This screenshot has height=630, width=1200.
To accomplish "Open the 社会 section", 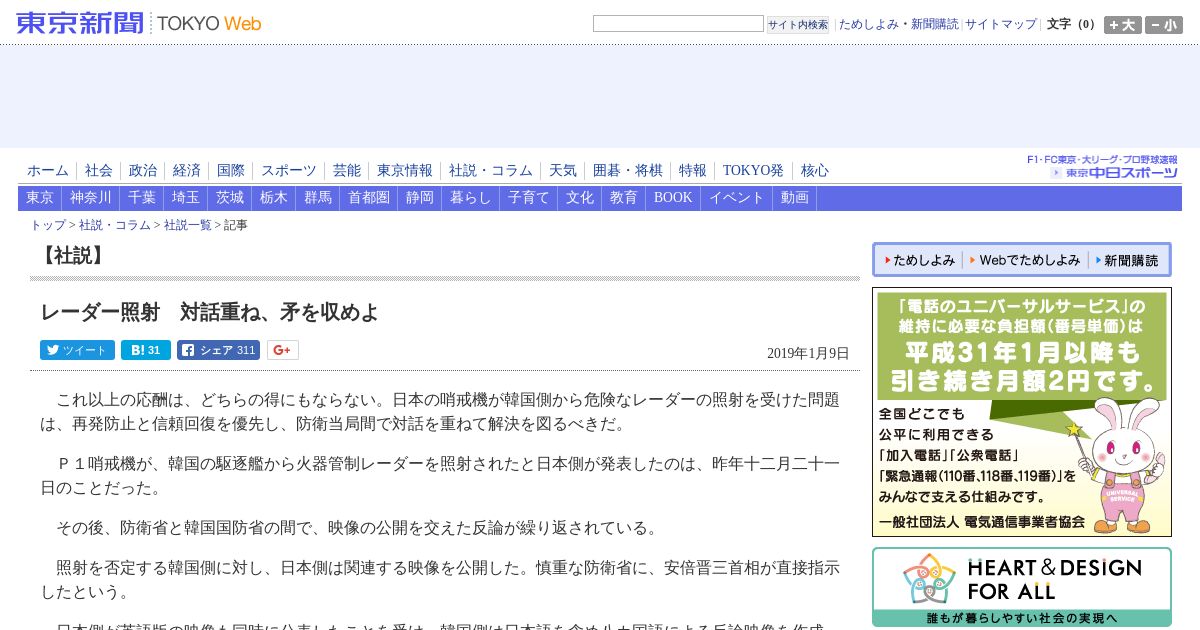I will (x=99, y=171).
